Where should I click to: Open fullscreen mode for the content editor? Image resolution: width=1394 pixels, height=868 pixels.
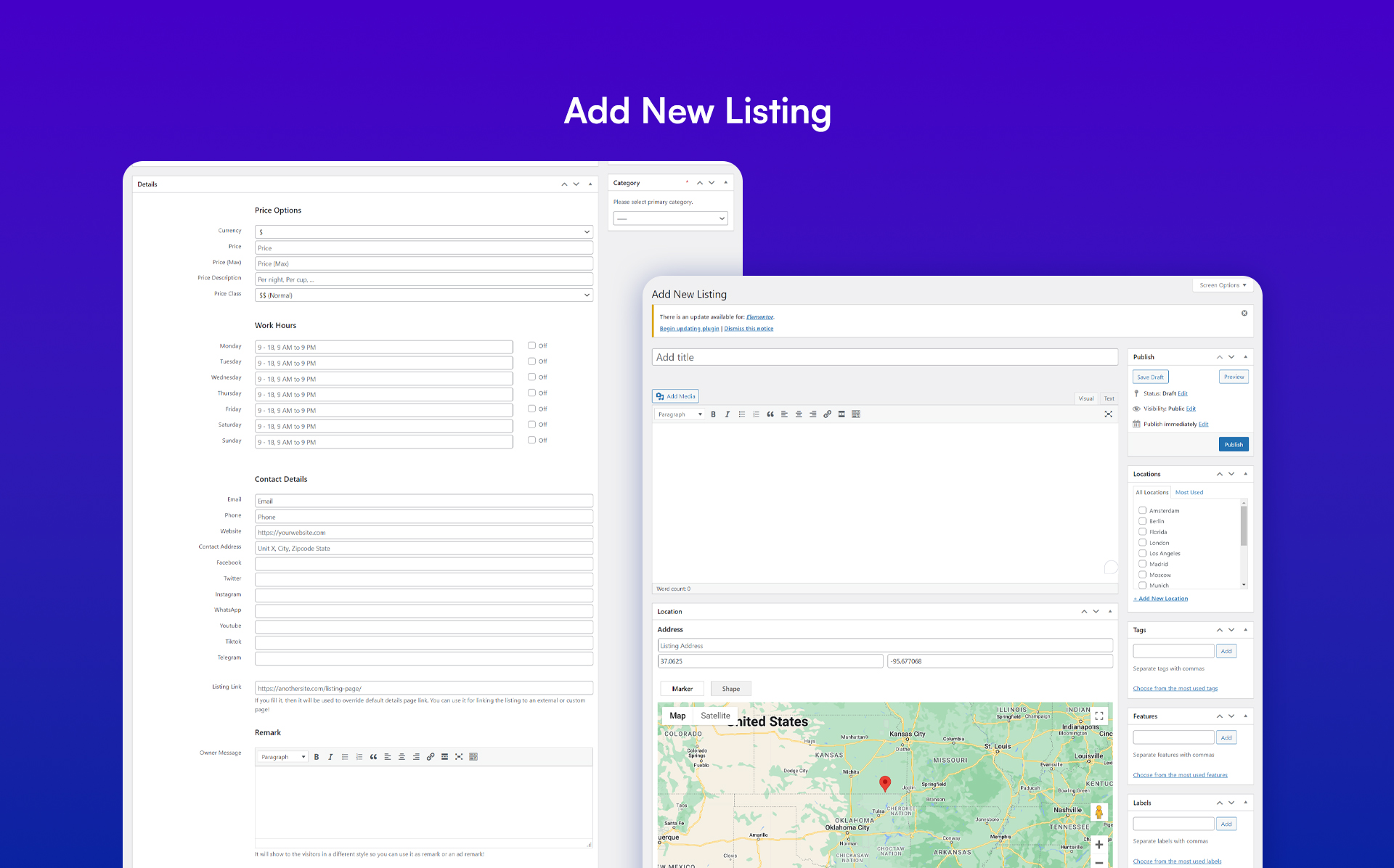pyautogui.click(x=1109, y=414)
